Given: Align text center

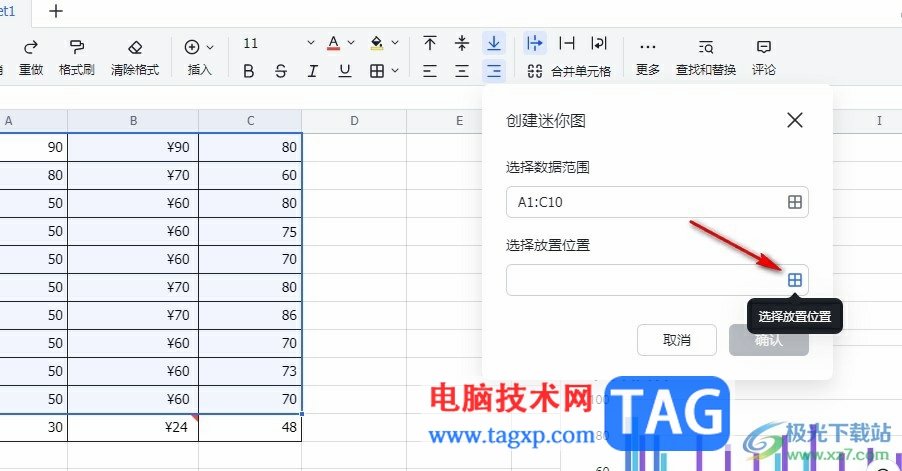Looking at the screenshot, I should click(462, 71).
